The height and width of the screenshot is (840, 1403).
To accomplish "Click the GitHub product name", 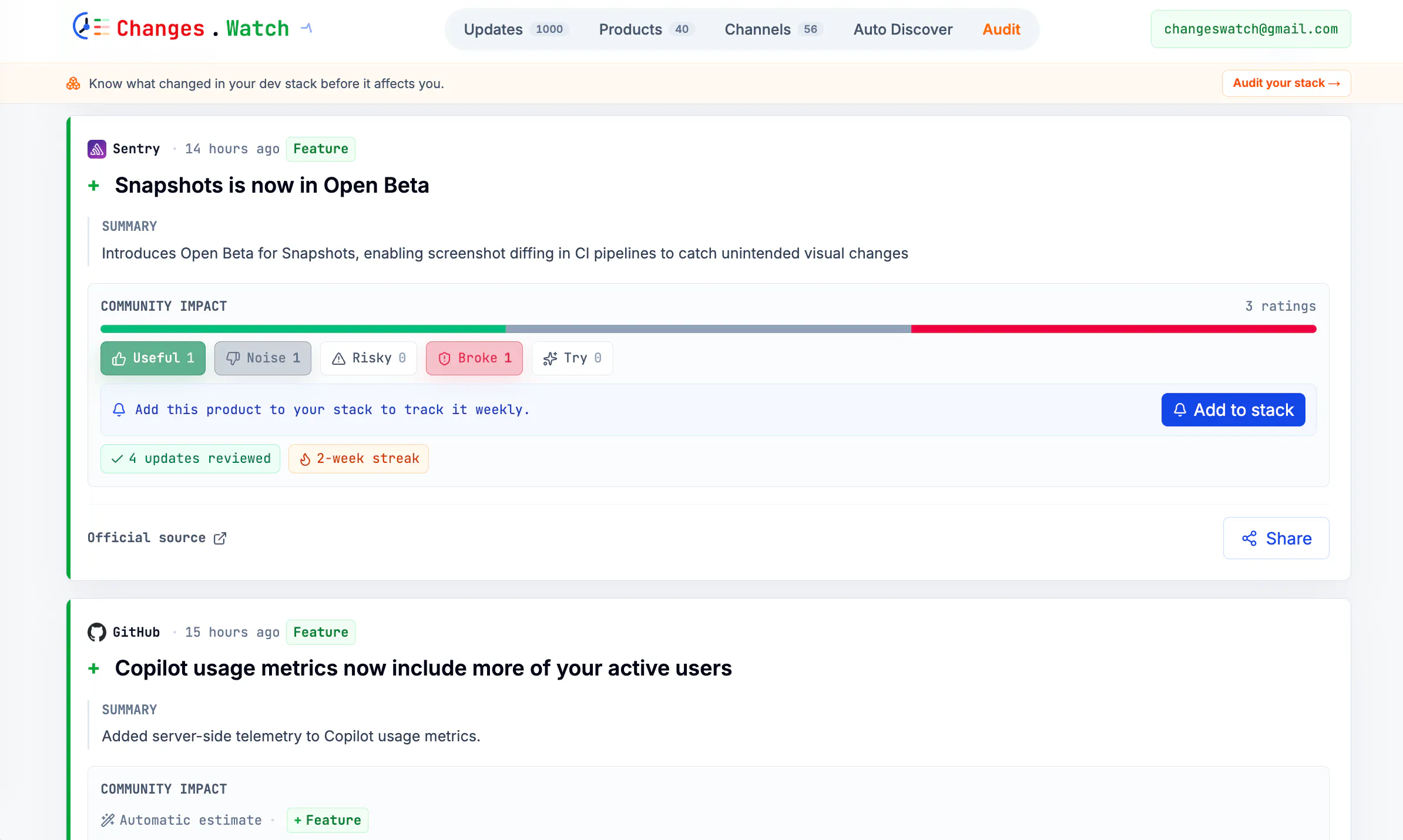I will (136, 632).
